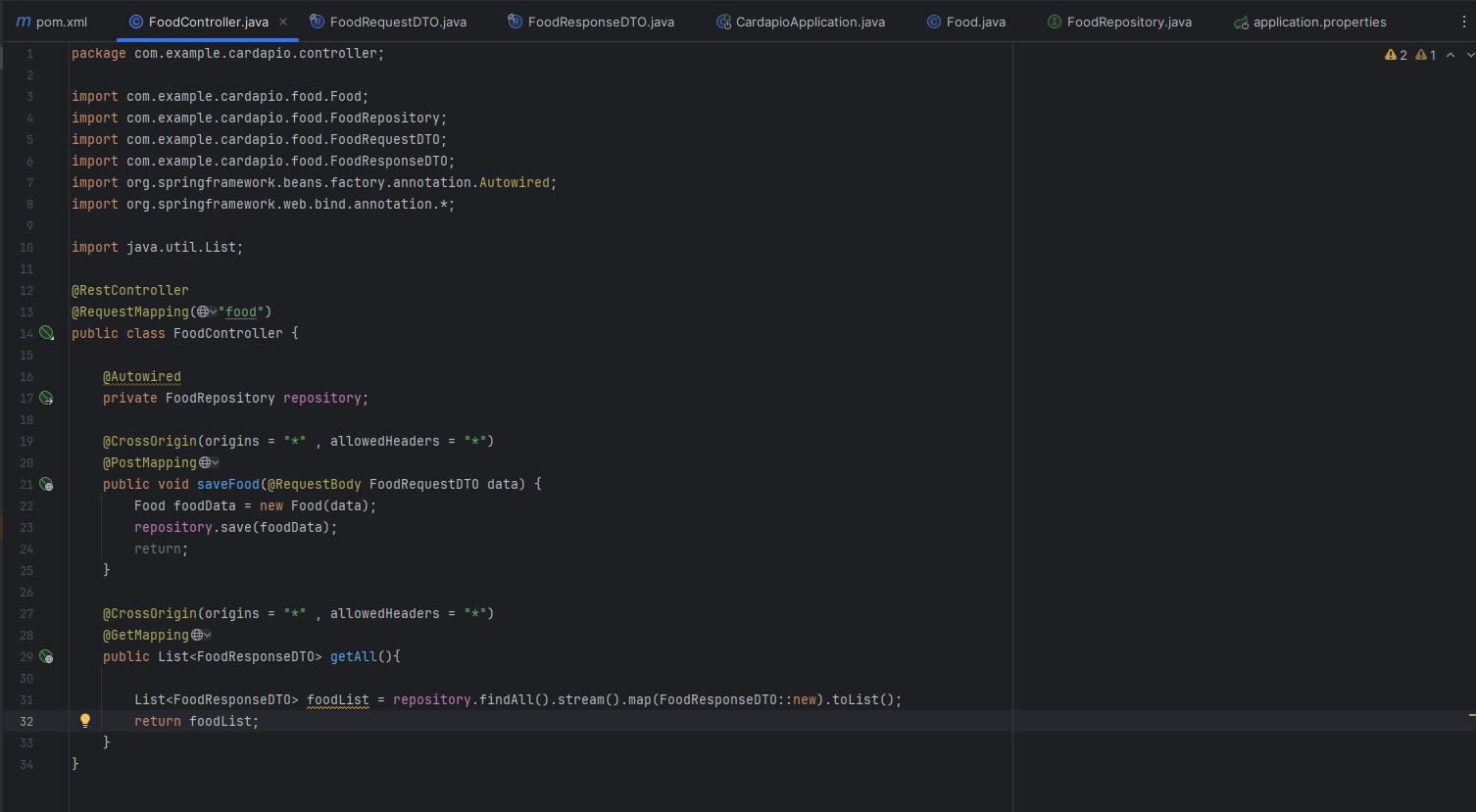
Task: Switch to the FoodRequestDTO.java tab
Action: point(397,22)
